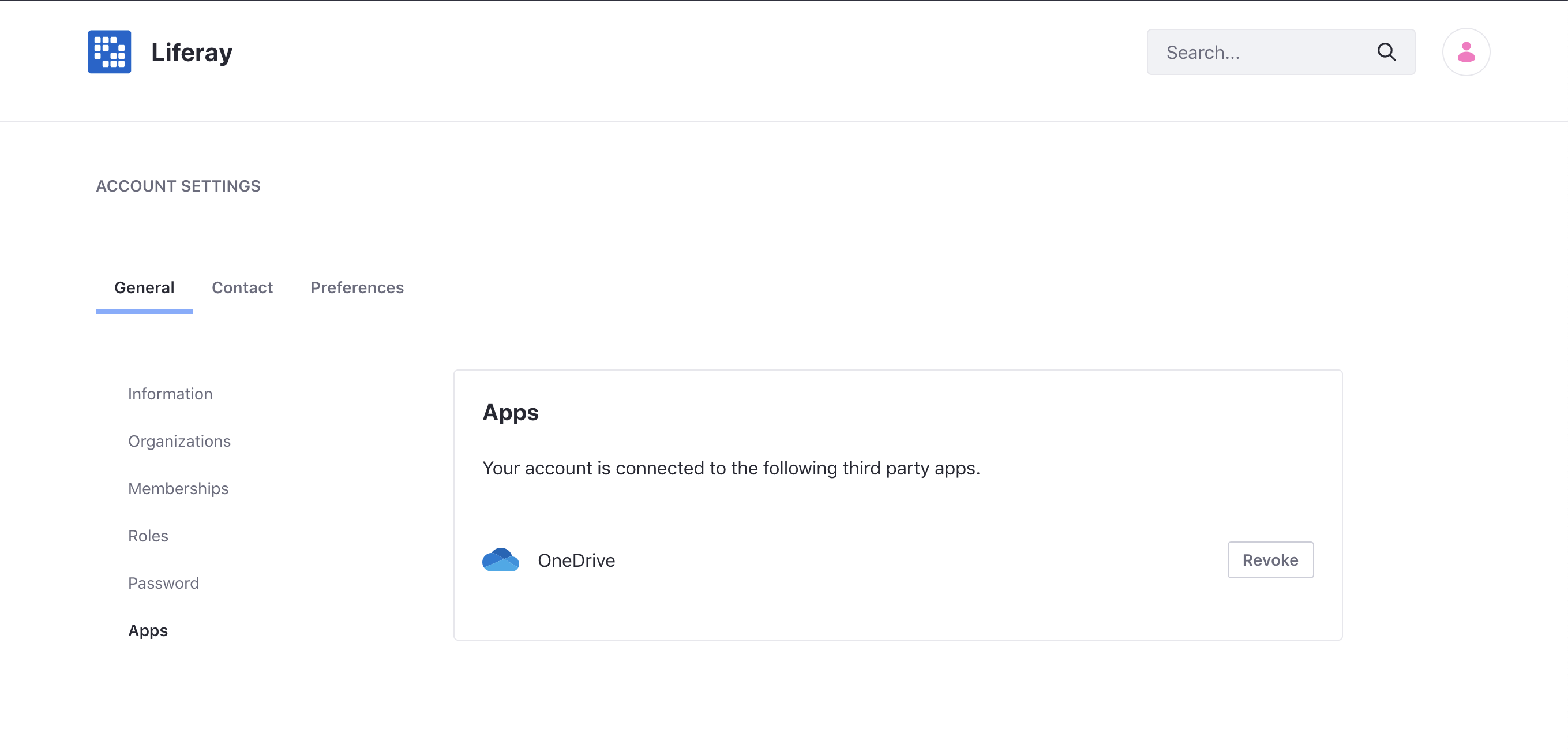Open Roles in the sidebar
This screenshot has height=755, width=1568.
pos(148,536)
